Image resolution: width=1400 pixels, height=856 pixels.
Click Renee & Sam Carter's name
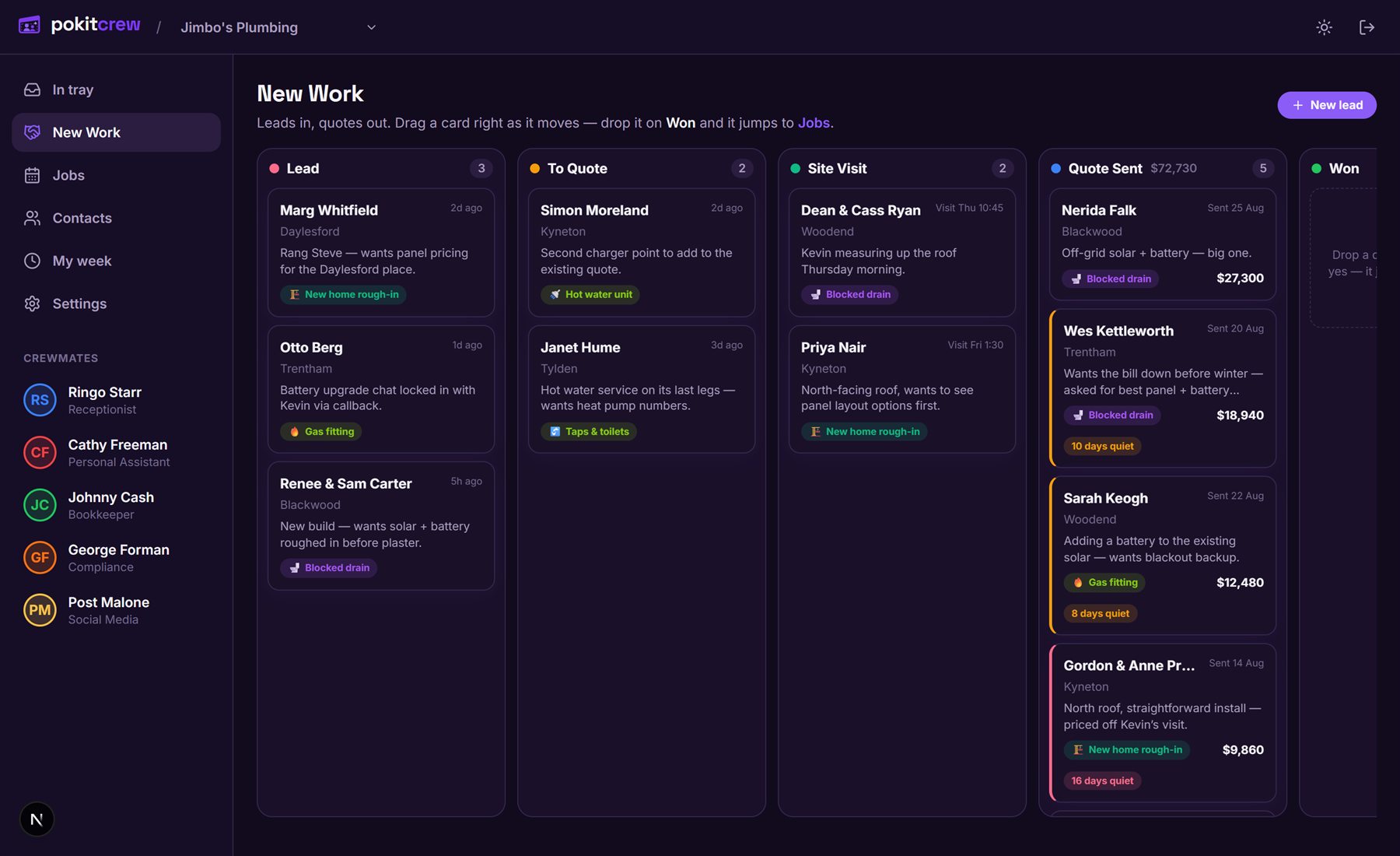(346, 483)
